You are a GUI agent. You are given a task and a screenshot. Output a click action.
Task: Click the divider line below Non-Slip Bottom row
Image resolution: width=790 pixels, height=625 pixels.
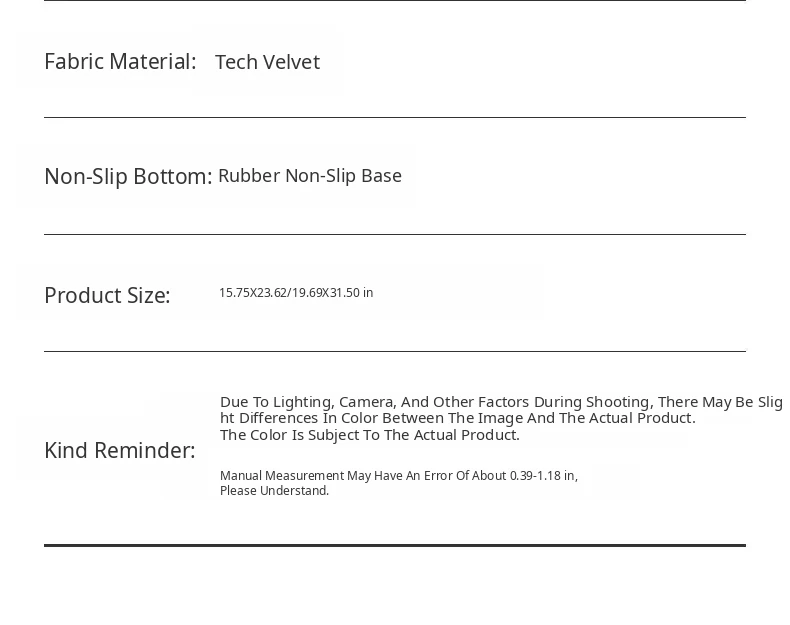(395, 235)
